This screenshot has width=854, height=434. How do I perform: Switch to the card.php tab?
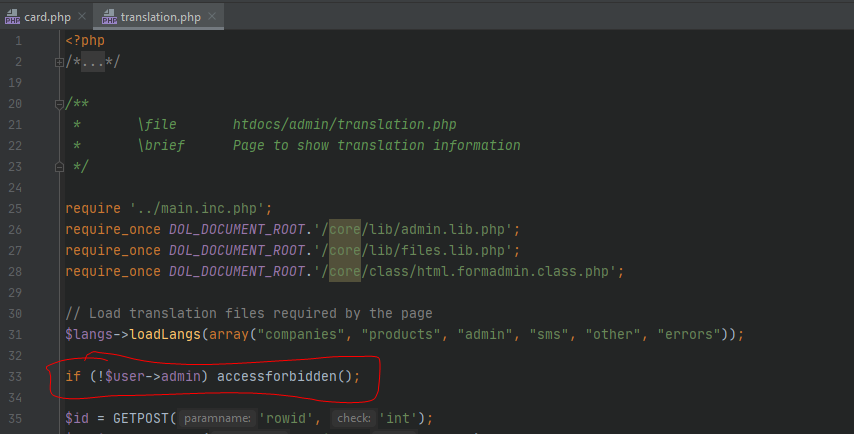[x=47, y=17]
